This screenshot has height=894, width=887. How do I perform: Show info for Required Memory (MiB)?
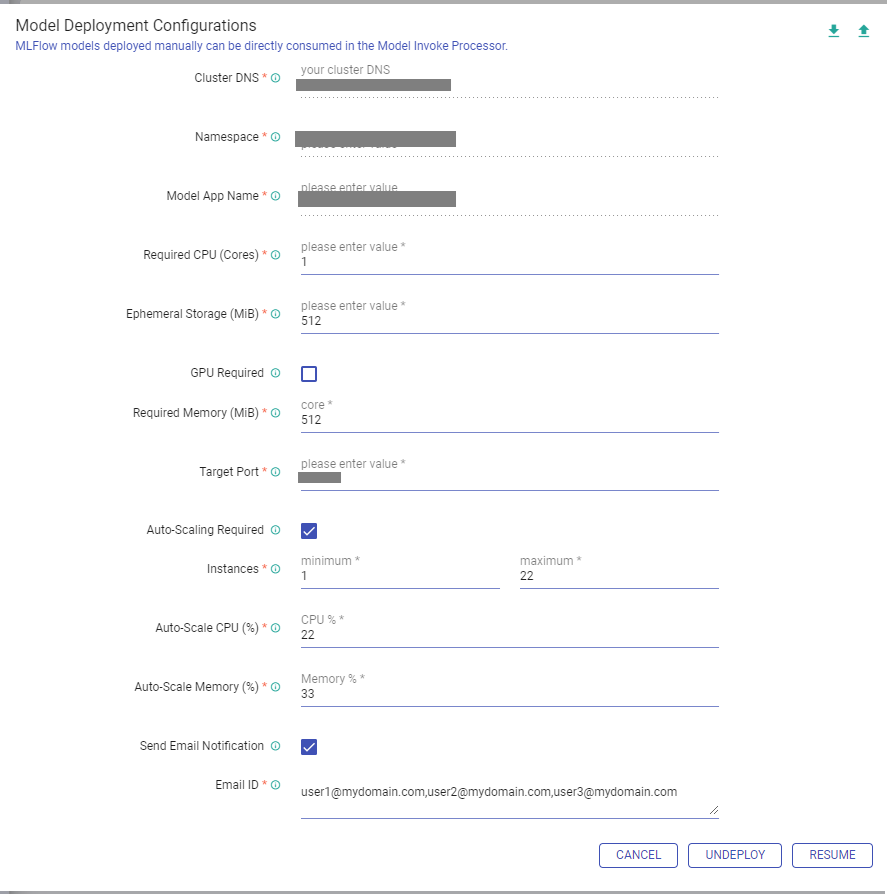point(275,413)
